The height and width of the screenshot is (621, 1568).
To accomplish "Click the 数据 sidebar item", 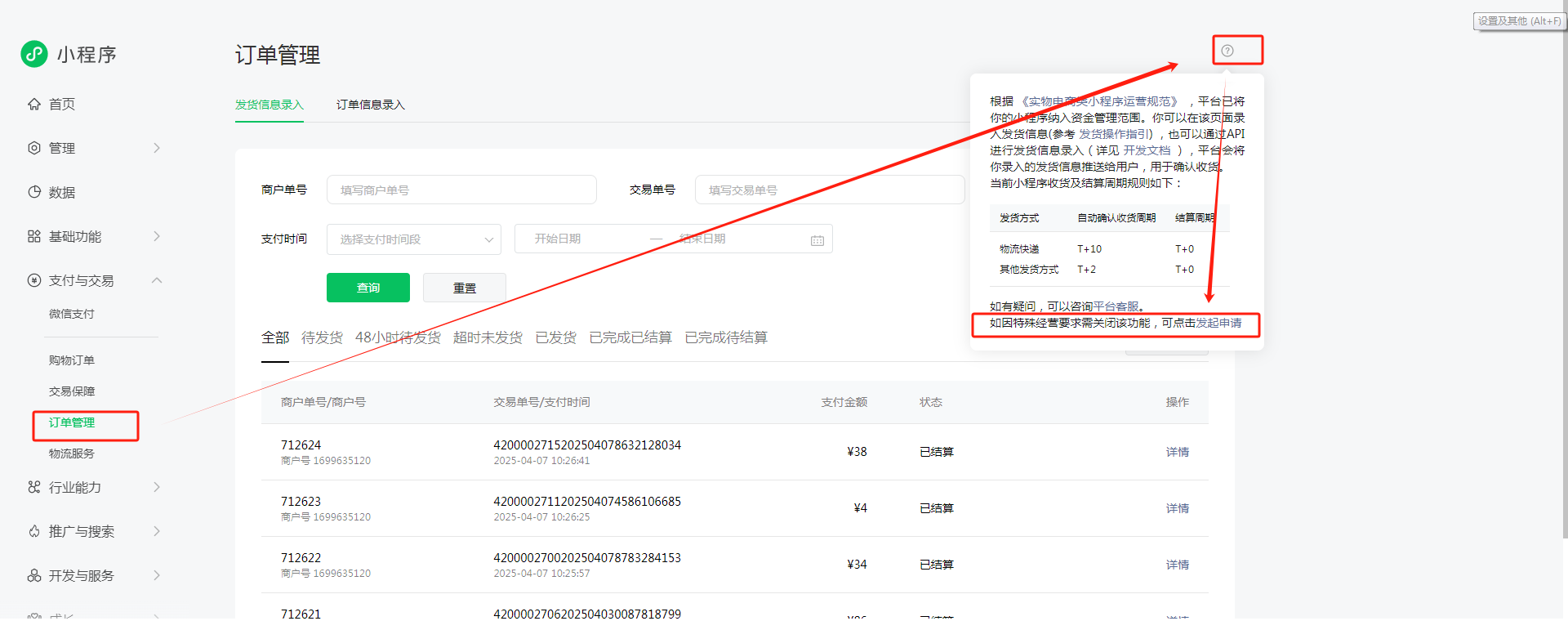I will tap(62, 192).
